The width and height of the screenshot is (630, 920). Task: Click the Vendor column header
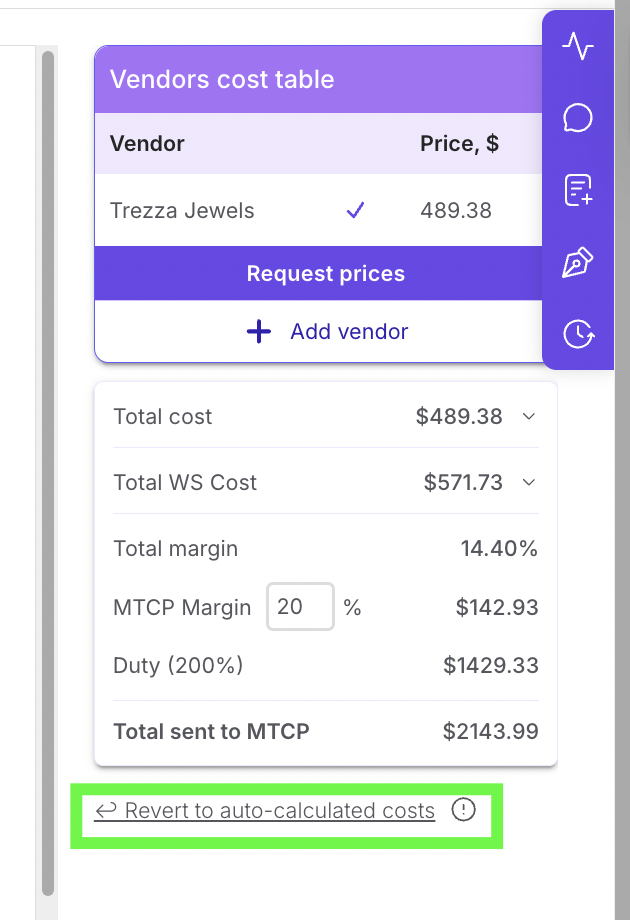pyautogui.click(x=147, y=144)
